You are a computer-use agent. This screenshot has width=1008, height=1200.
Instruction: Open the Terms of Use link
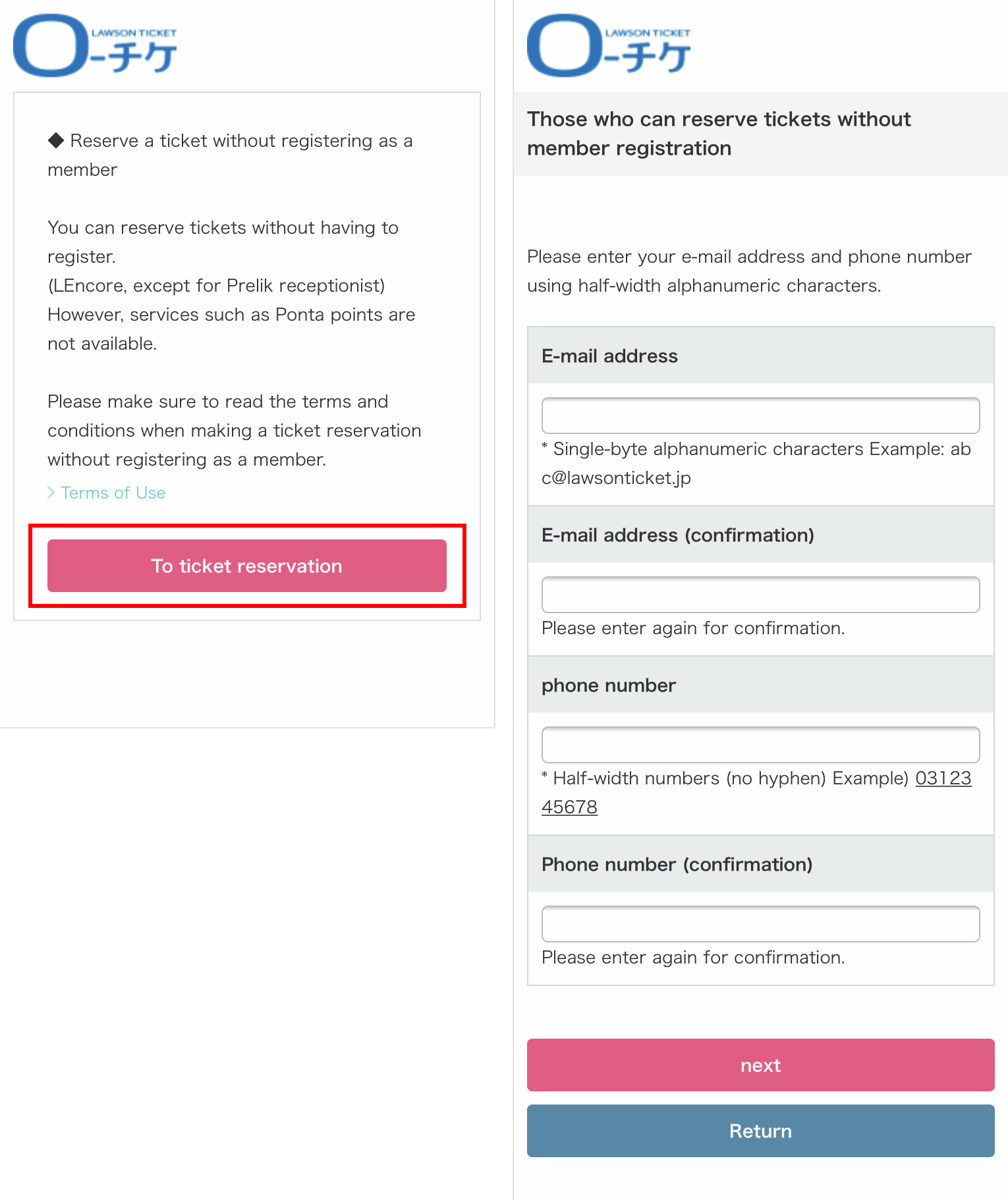click(x=113, y=493)
